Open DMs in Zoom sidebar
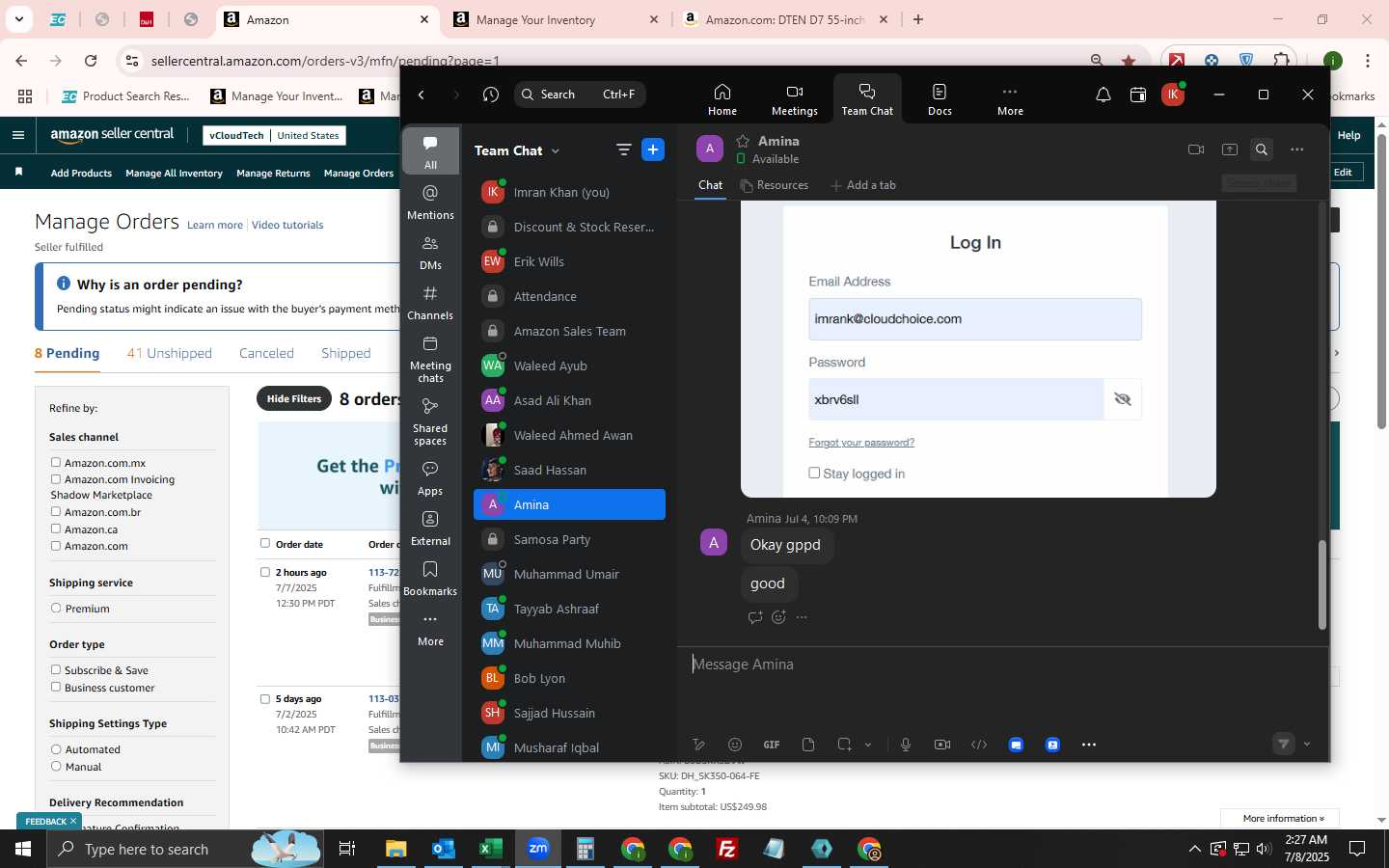 pyautogui.click(x=430, y=252)
